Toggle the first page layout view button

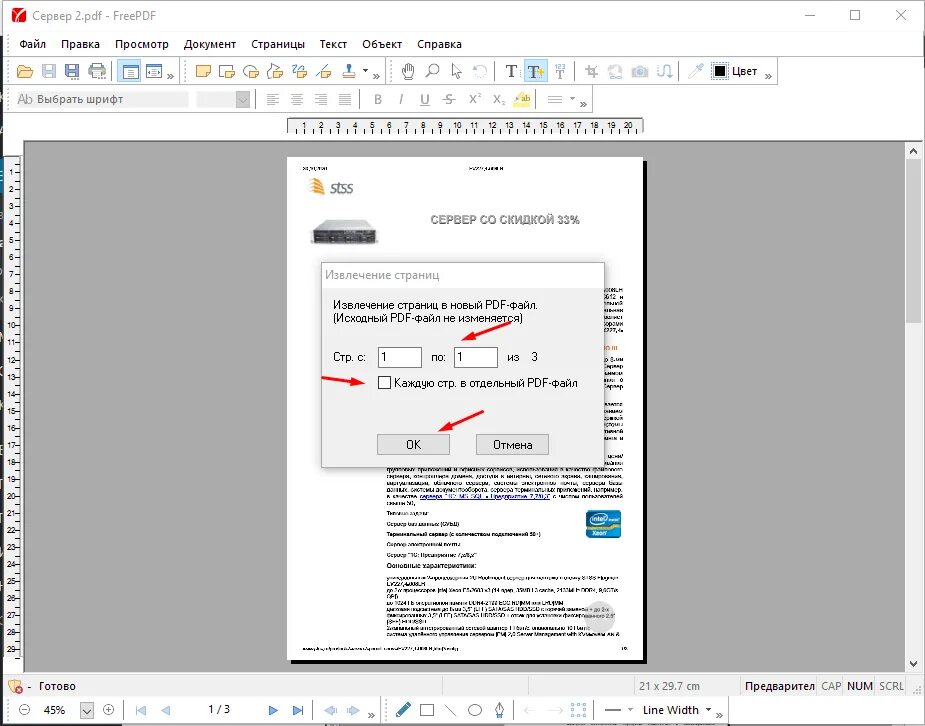click(129, 71)
